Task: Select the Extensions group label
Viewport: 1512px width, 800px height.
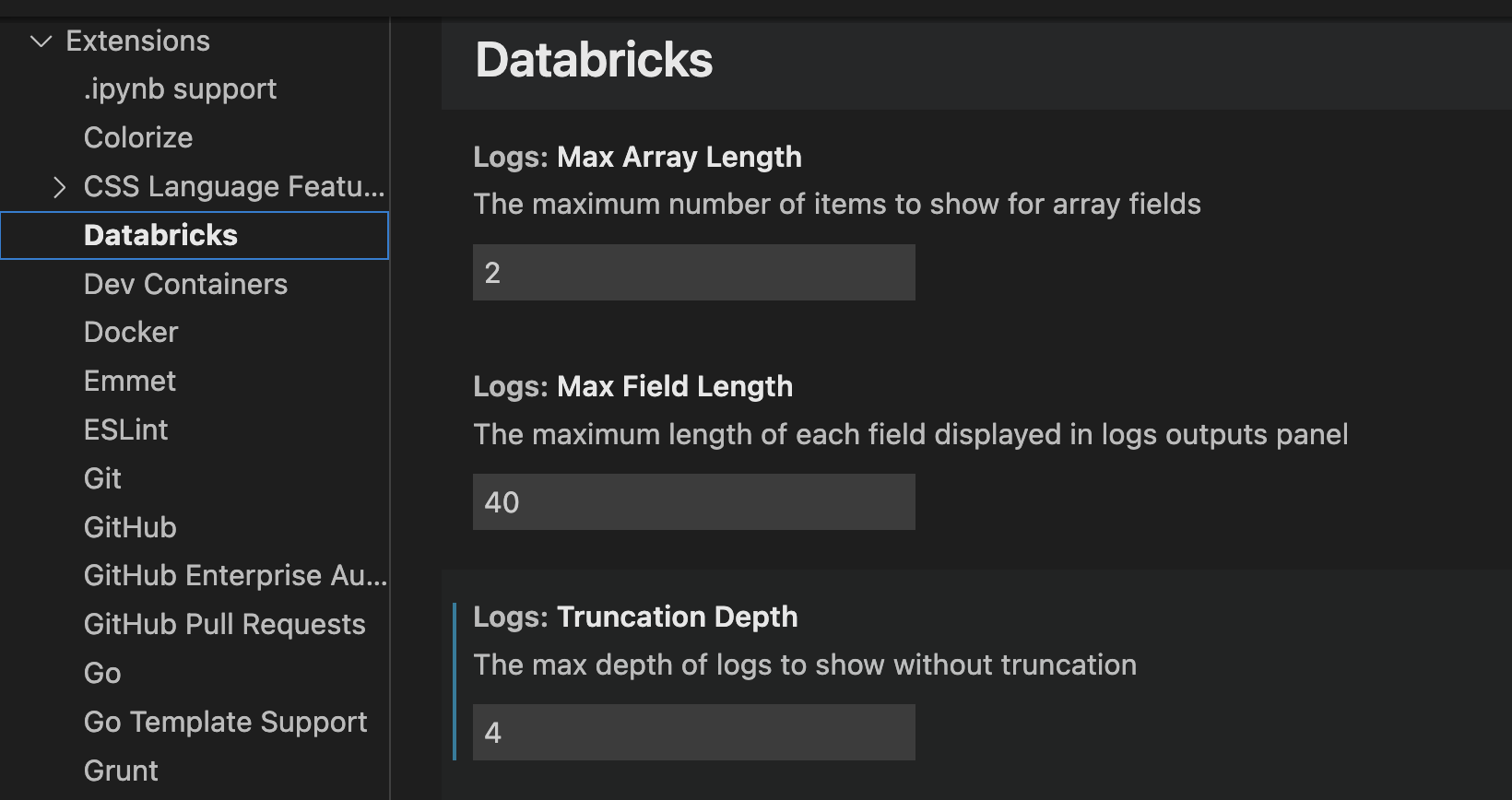Action: point(138,41)
